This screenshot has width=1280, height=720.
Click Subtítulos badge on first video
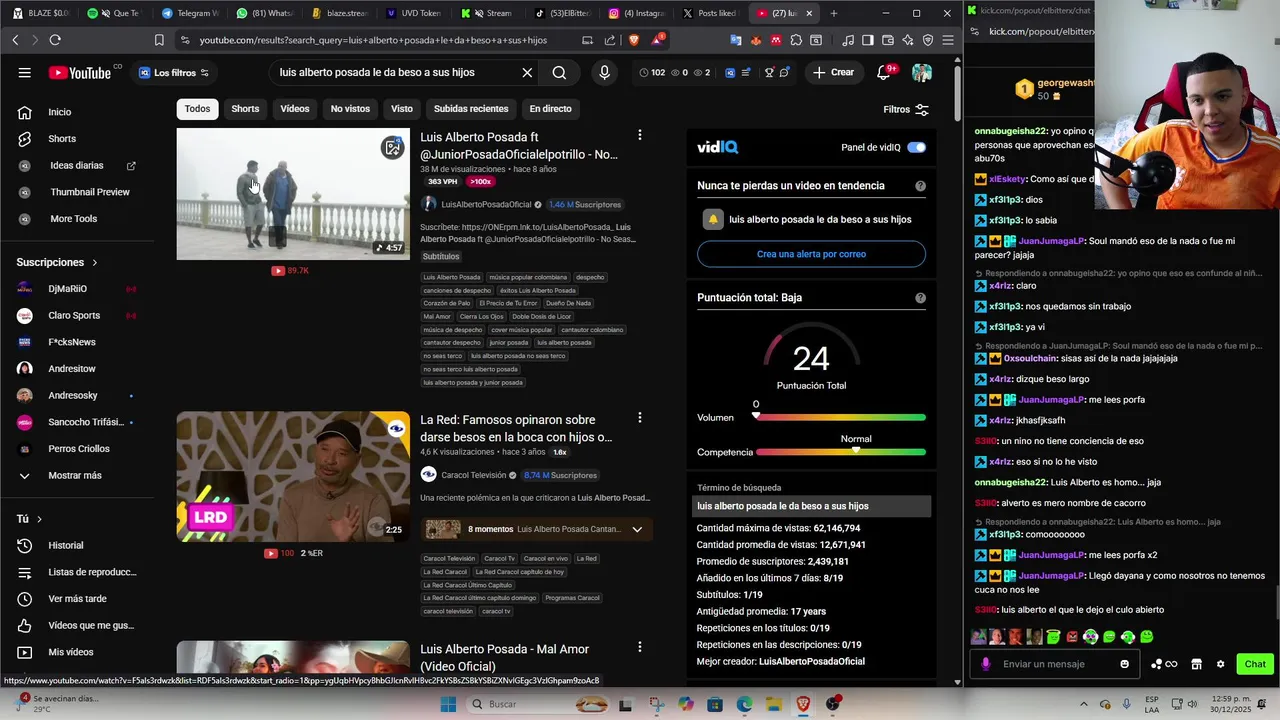pos(441,257)
